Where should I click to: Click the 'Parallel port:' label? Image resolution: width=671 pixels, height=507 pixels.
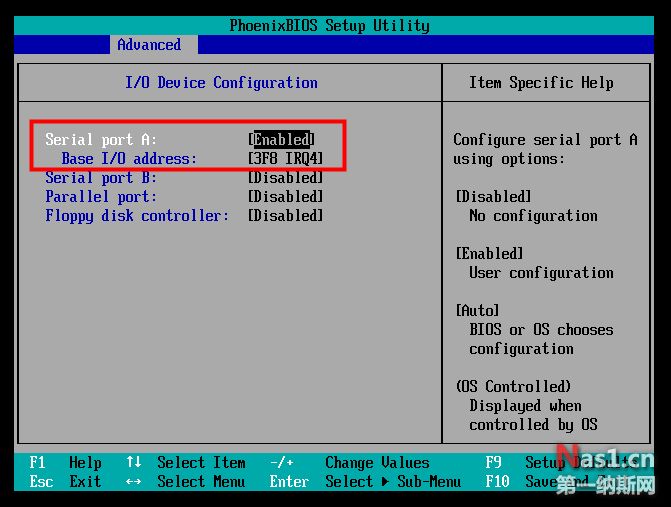click(101, 197)
